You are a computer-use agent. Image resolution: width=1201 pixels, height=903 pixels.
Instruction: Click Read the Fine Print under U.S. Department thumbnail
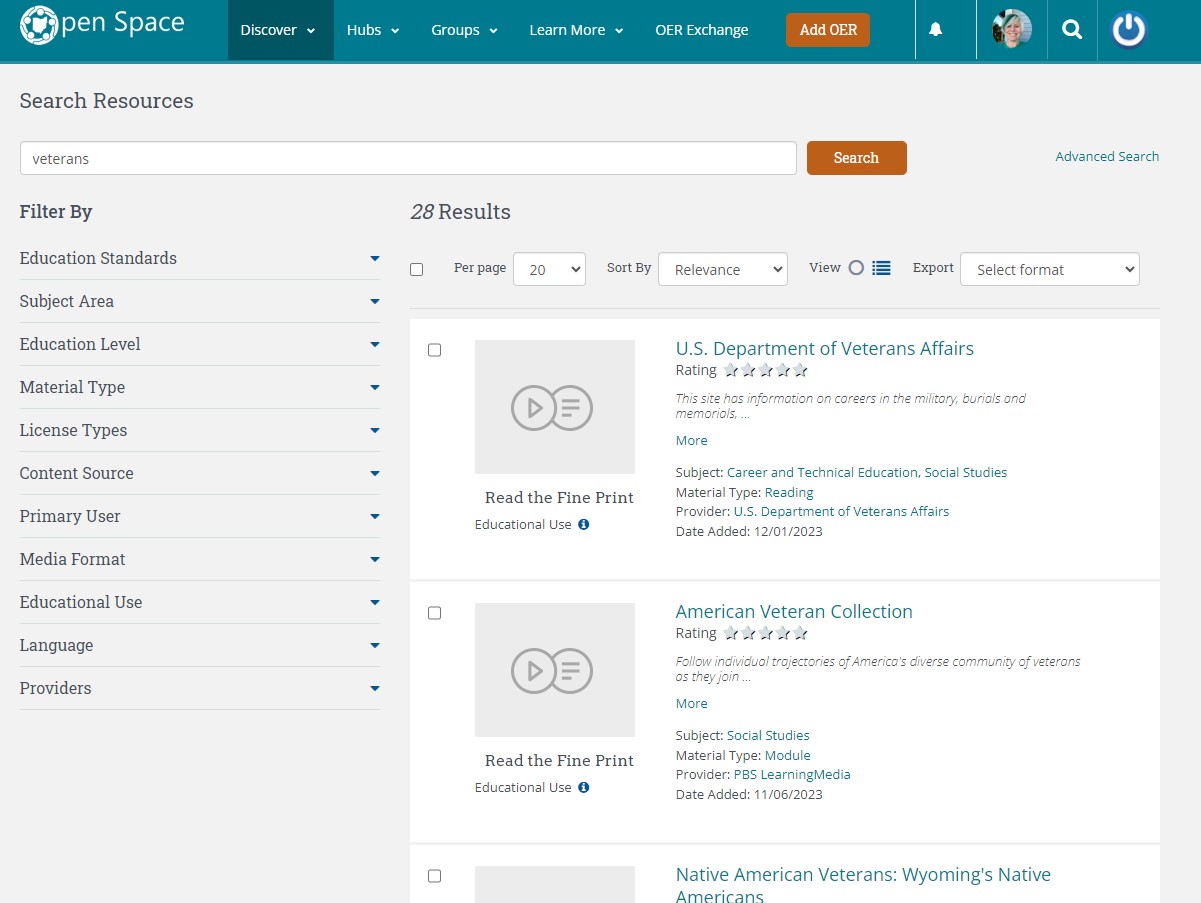[x=559, y=498]
